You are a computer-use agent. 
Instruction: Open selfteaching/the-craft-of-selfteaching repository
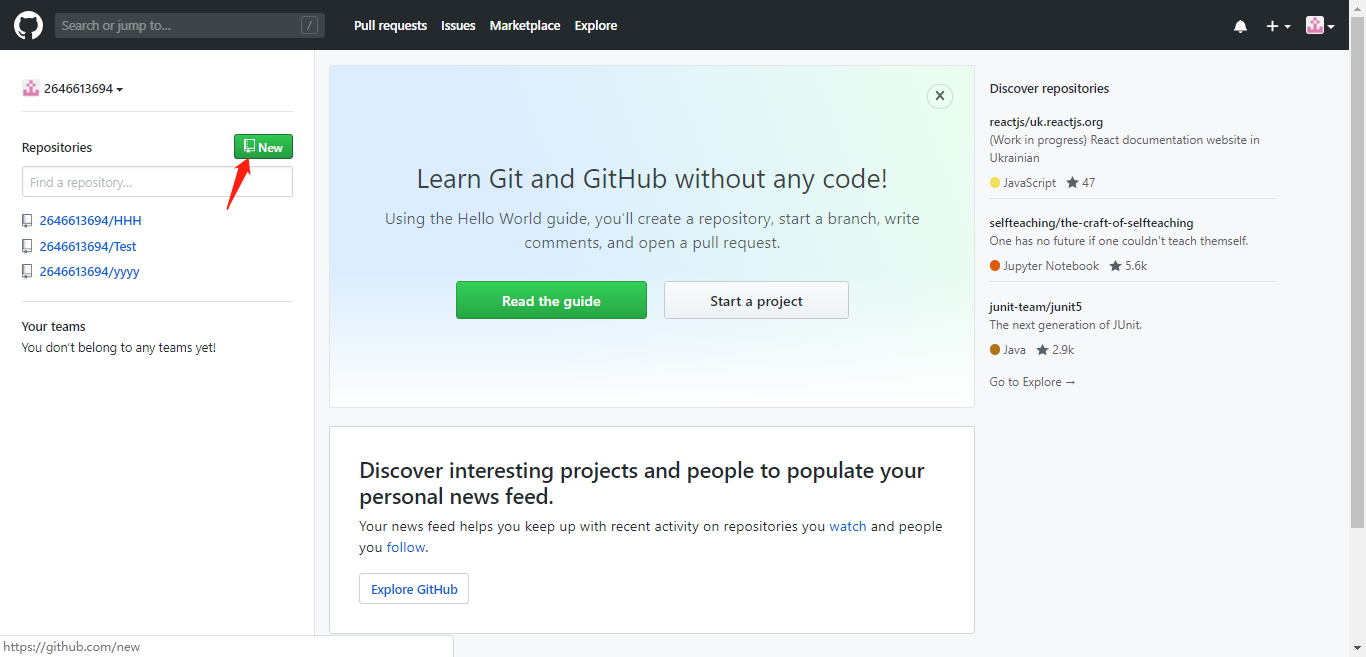(x=1091, y=223)
